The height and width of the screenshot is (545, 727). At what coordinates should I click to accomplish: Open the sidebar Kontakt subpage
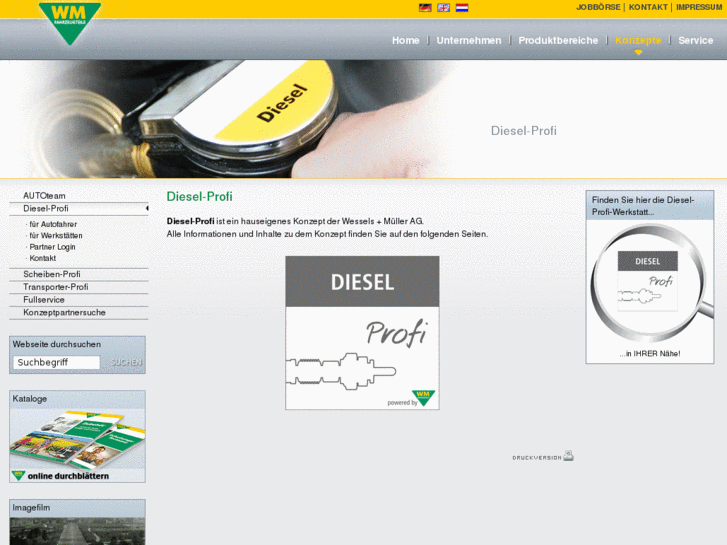43,258
